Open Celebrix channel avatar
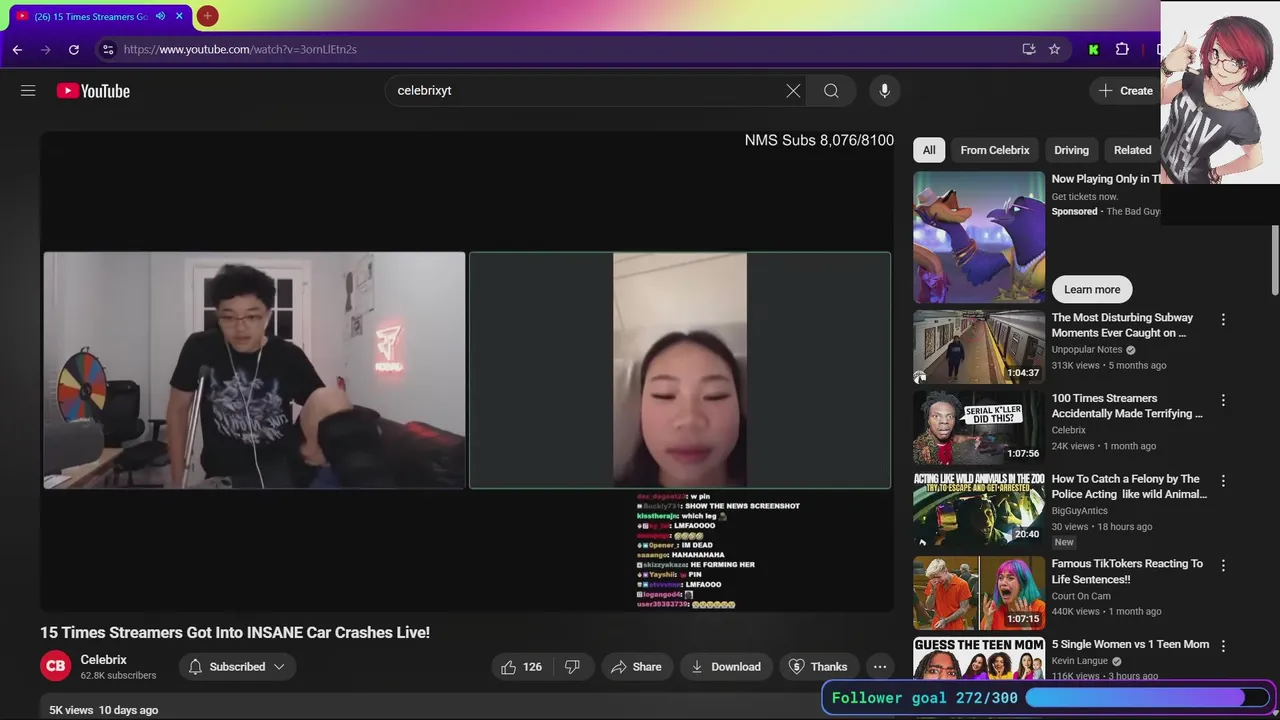The image size is (1280, 720). point(56,666)
